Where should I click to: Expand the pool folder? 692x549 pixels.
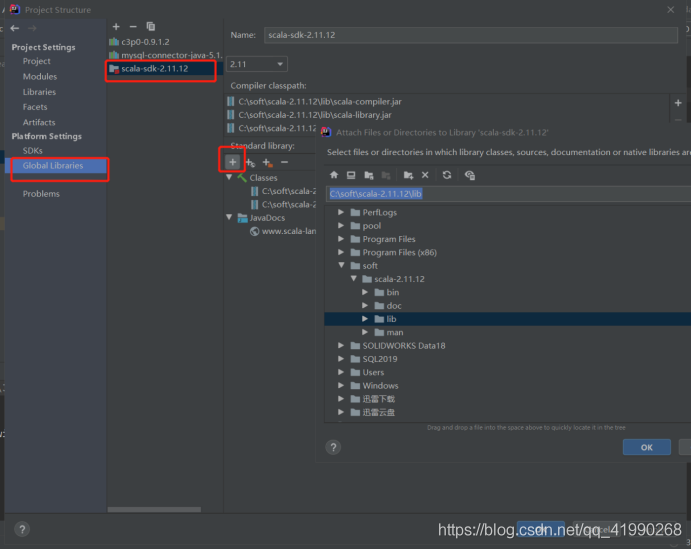[x=341, y=226]
